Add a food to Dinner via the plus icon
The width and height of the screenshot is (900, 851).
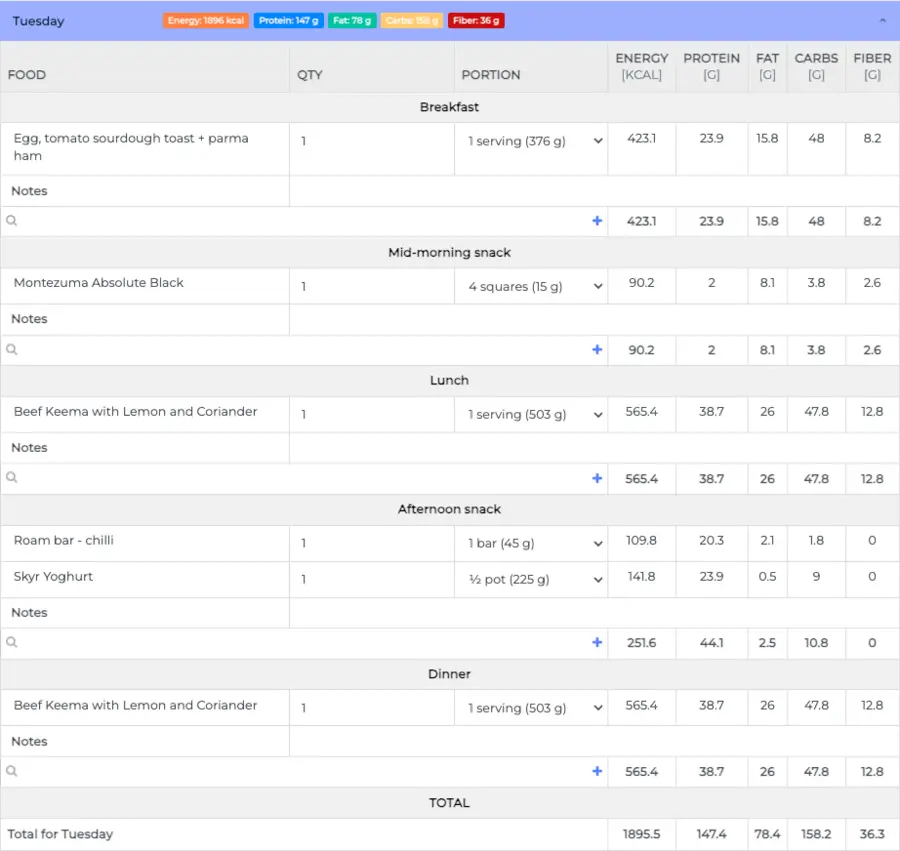(597, 771)
